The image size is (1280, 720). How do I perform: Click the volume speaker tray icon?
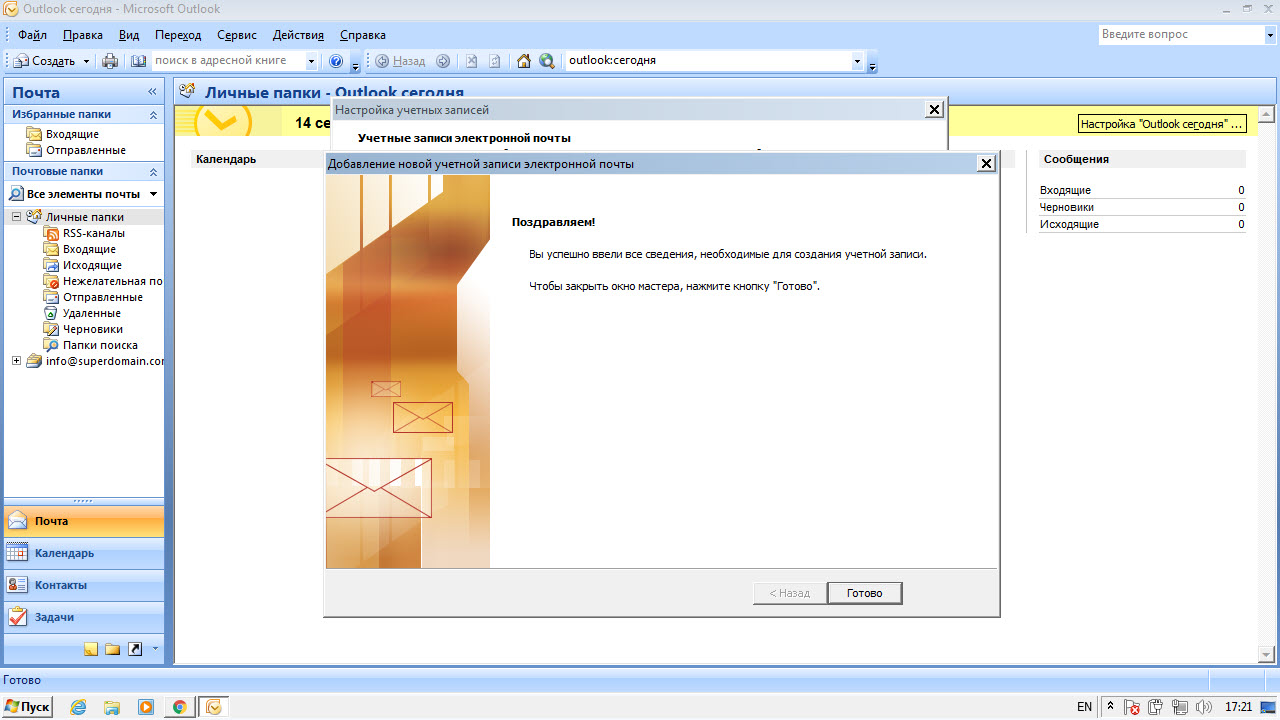pos(1203,707)
